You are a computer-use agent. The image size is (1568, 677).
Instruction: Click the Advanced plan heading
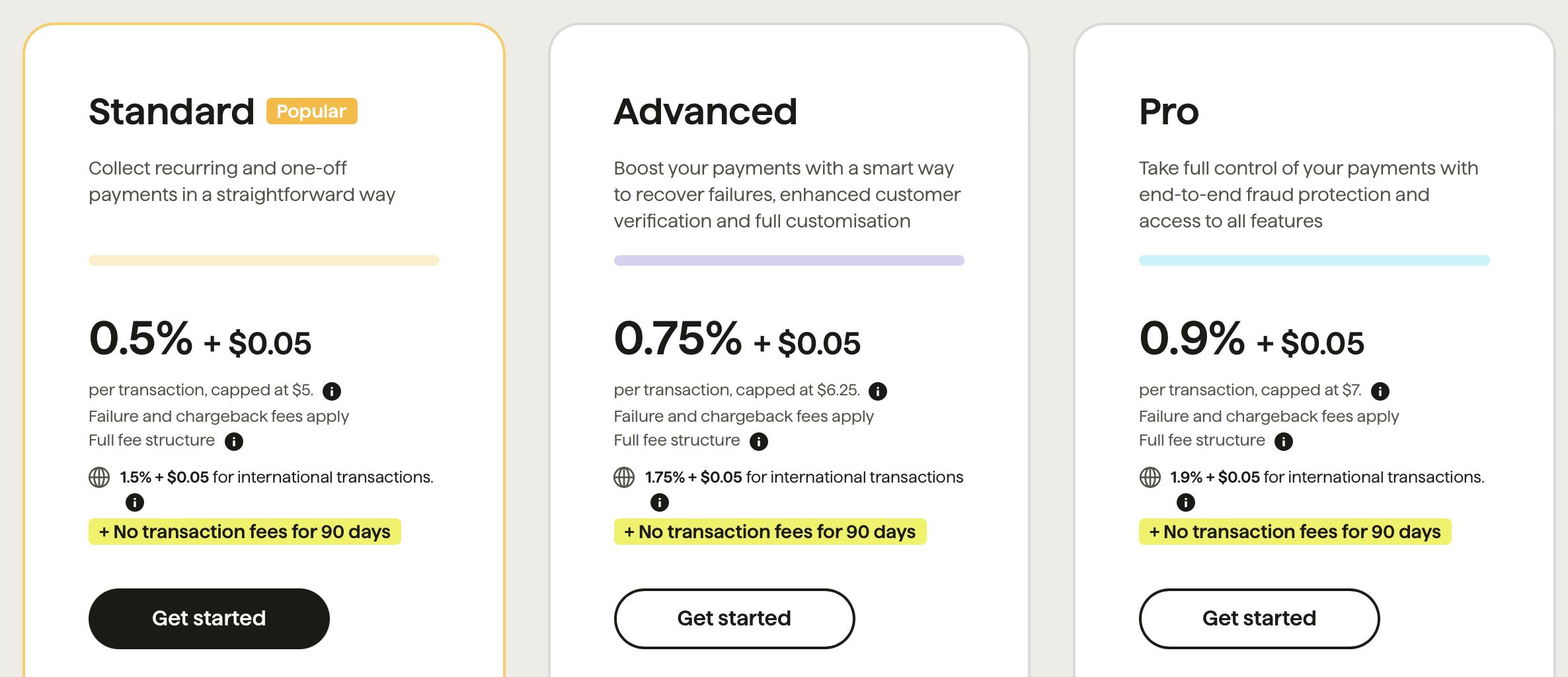point(705,111)
